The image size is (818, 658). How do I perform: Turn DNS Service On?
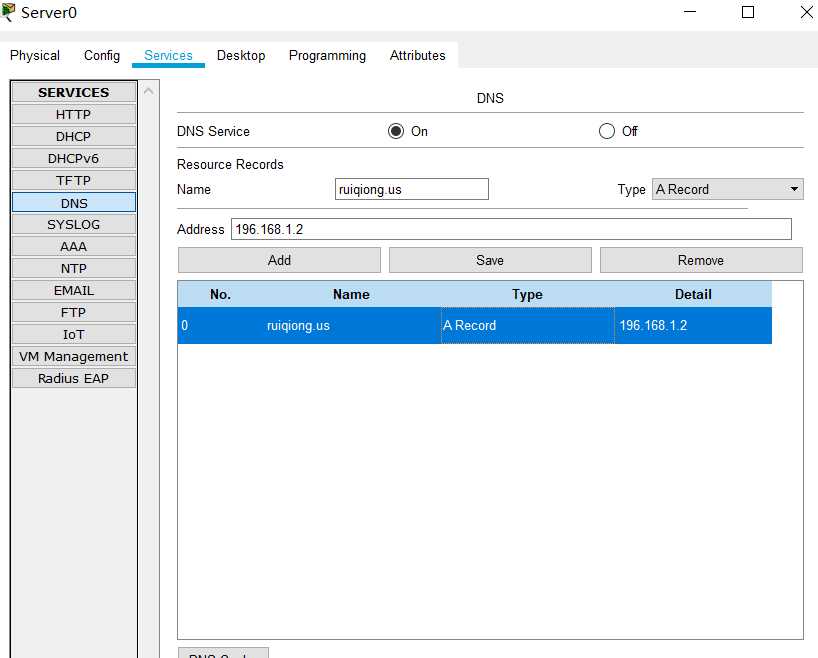tap(396, 131)
